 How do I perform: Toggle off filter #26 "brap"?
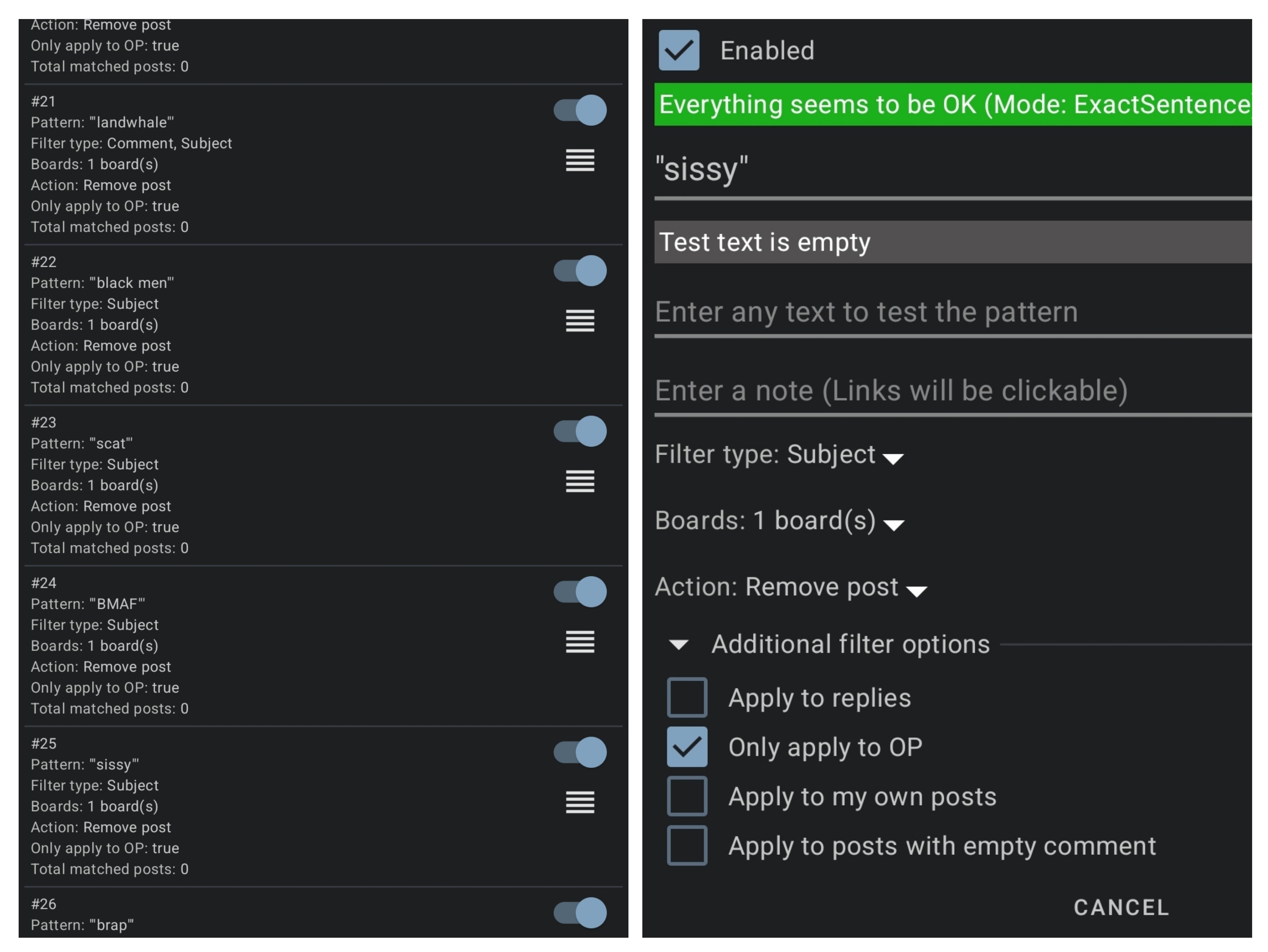pos(580,912)
